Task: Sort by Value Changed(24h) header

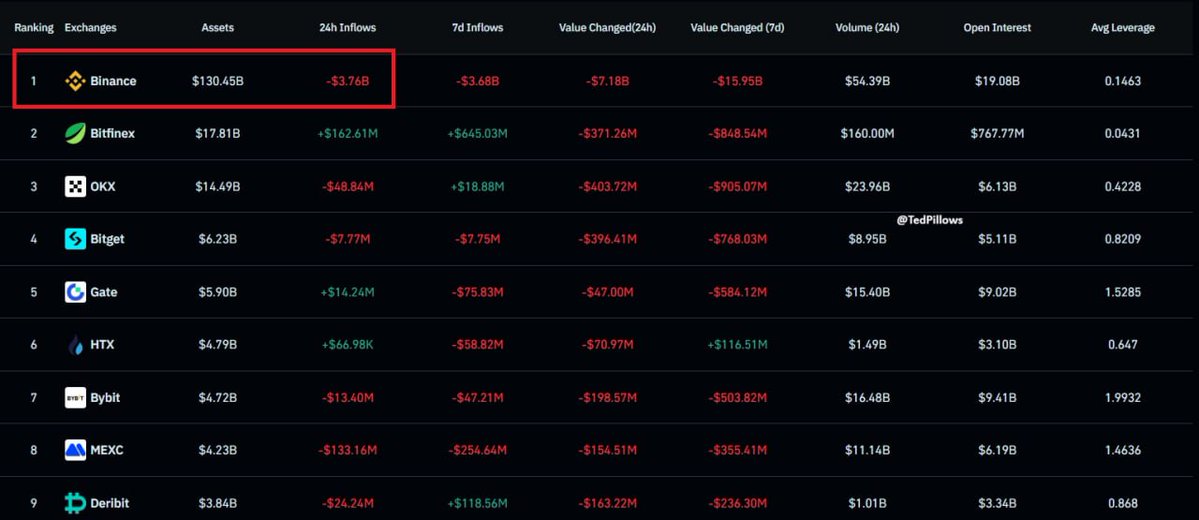Action: point(607,28)
